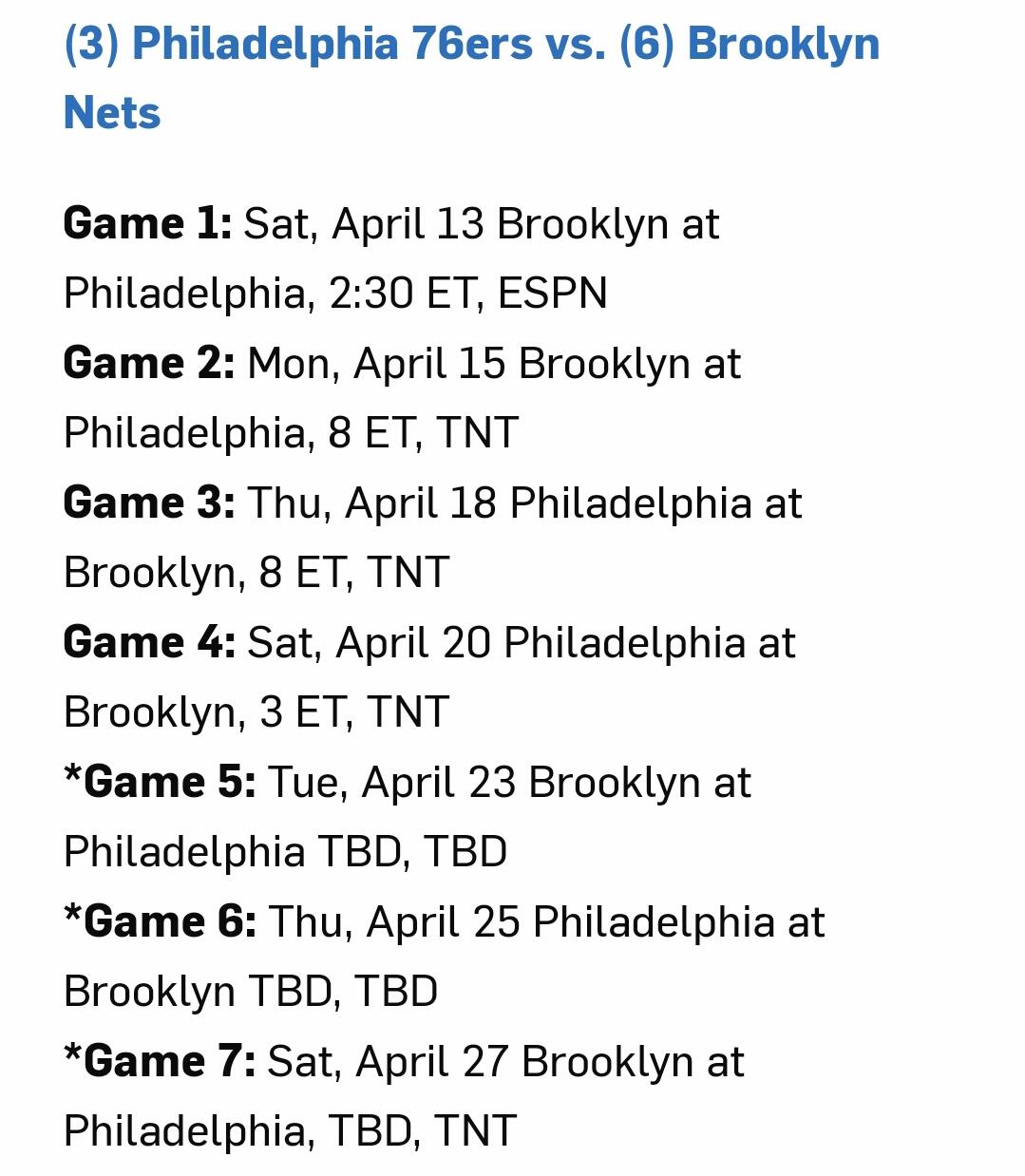Select the Mon, April 15 date text
Screen dimensions: 1025x1176
click(x=377, y=365)
